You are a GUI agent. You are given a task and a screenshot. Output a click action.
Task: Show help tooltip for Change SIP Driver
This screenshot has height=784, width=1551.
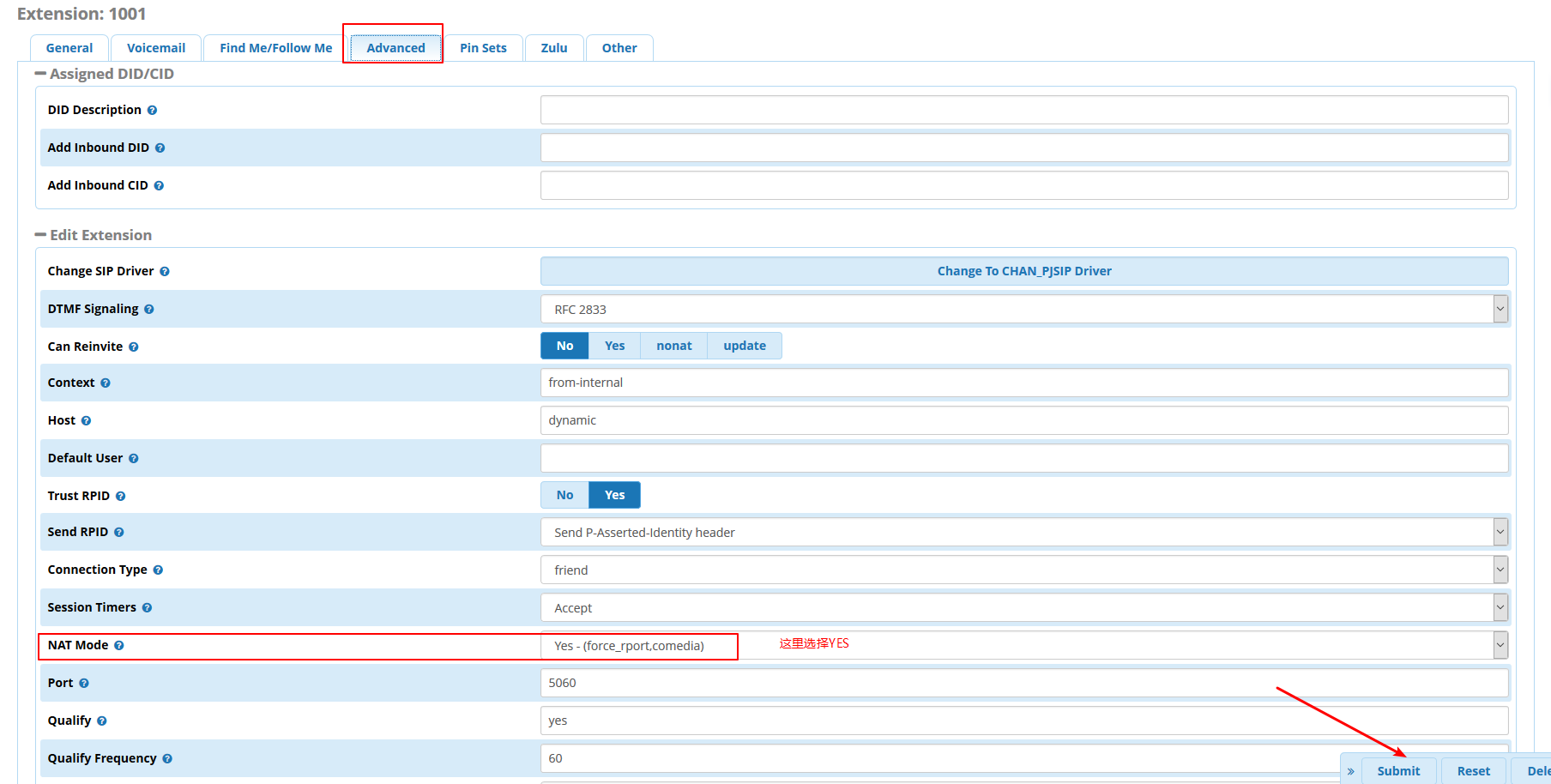165,272
